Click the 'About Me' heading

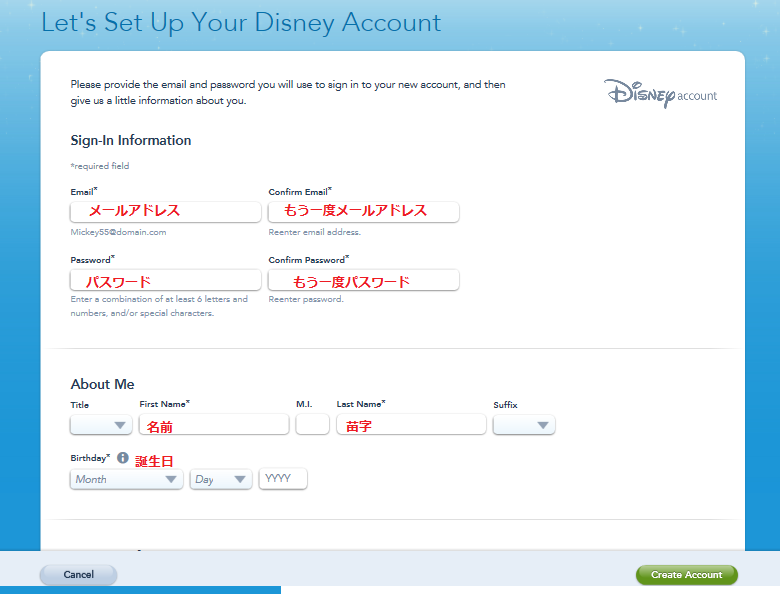click(x=102, y=384)
